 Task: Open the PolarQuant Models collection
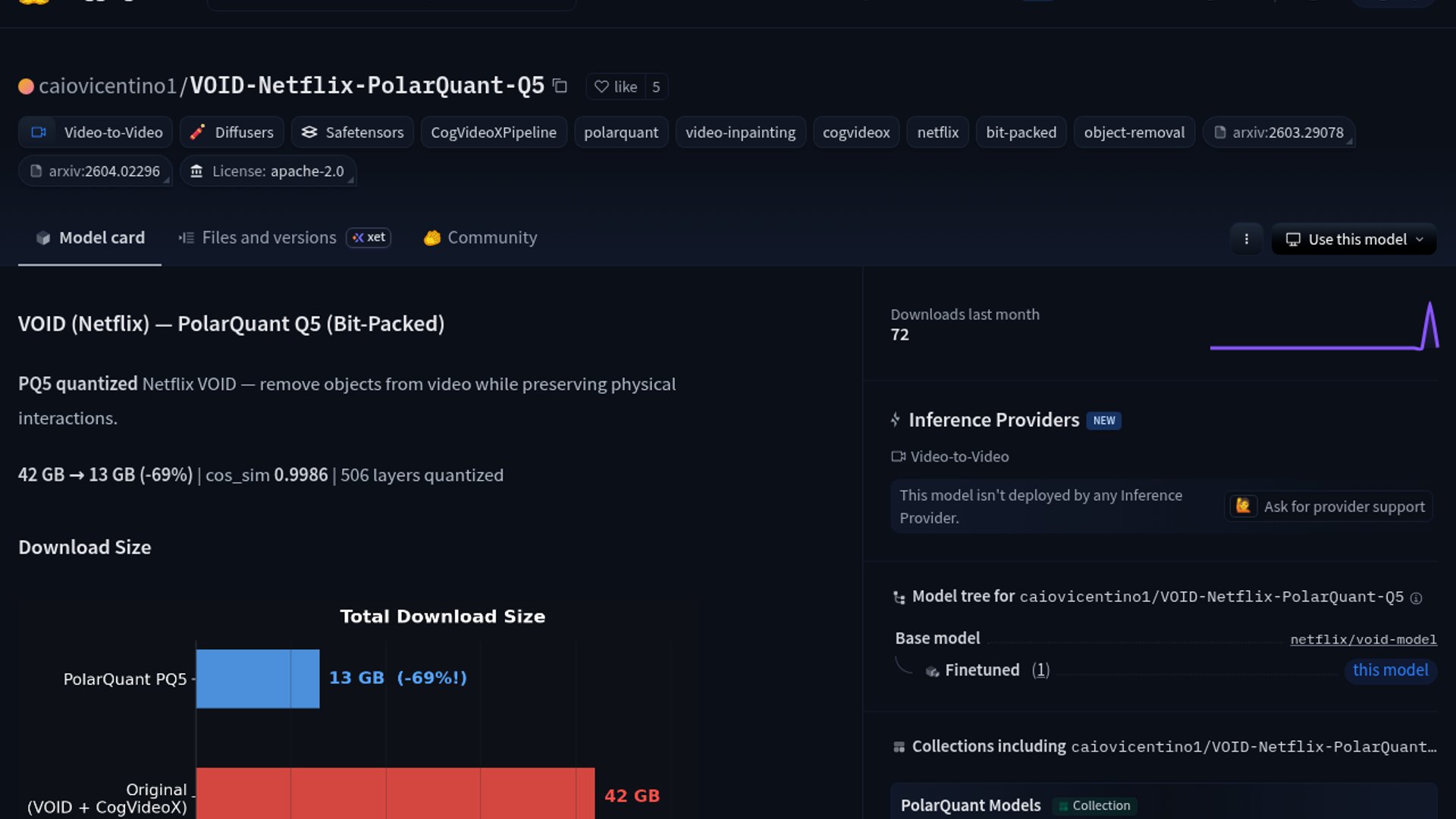pyautogui.click(x=970, y=805)
